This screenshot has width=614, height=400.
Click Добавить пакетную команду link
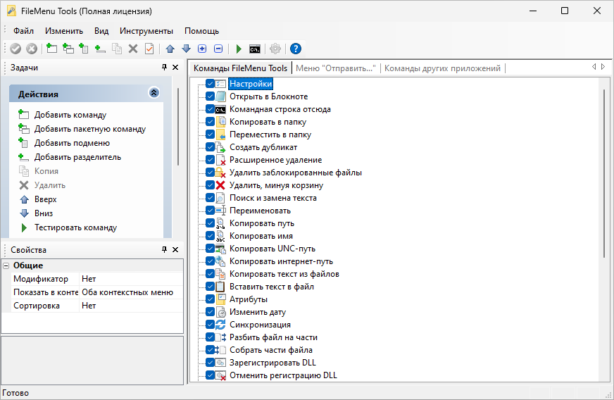[90, 129]
